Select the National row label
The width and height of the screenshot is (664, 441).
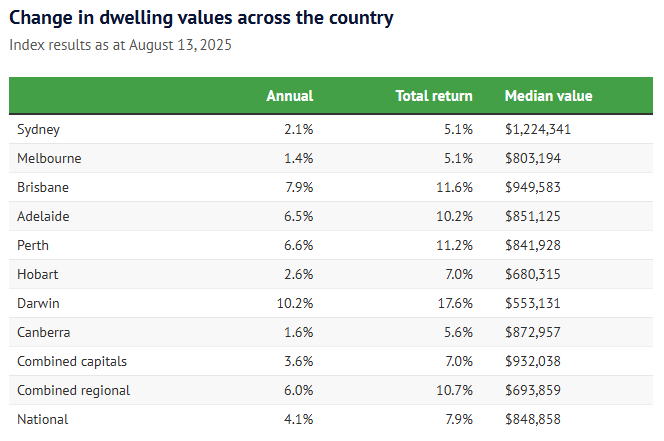pos(42,419)
